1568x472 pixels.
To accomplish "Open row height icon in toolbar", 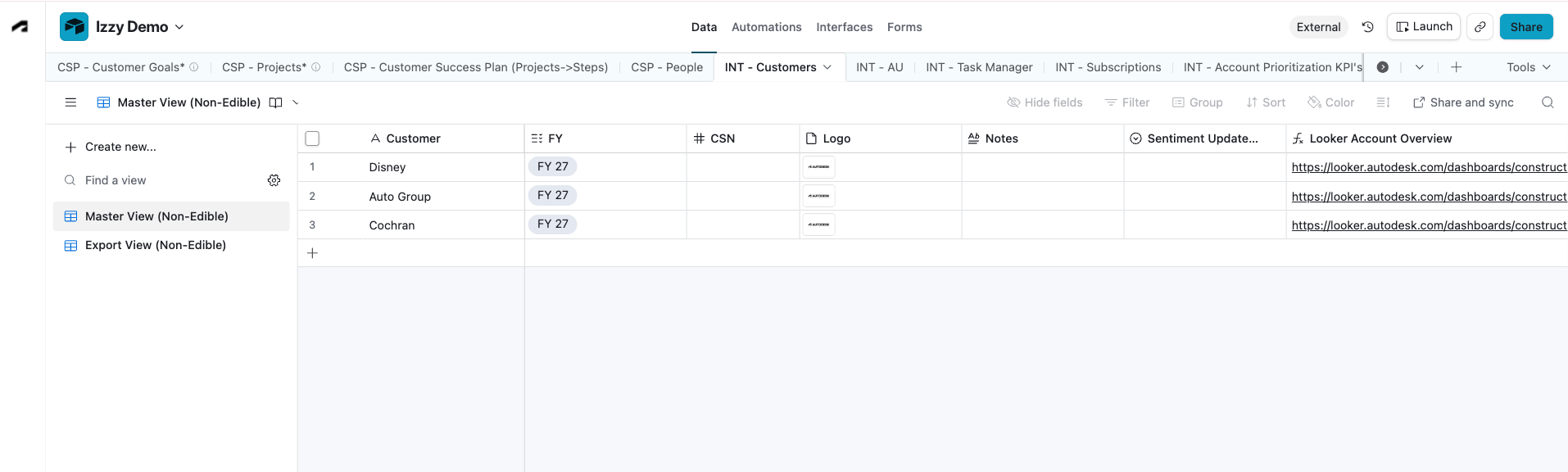I will pos(1384,102).
